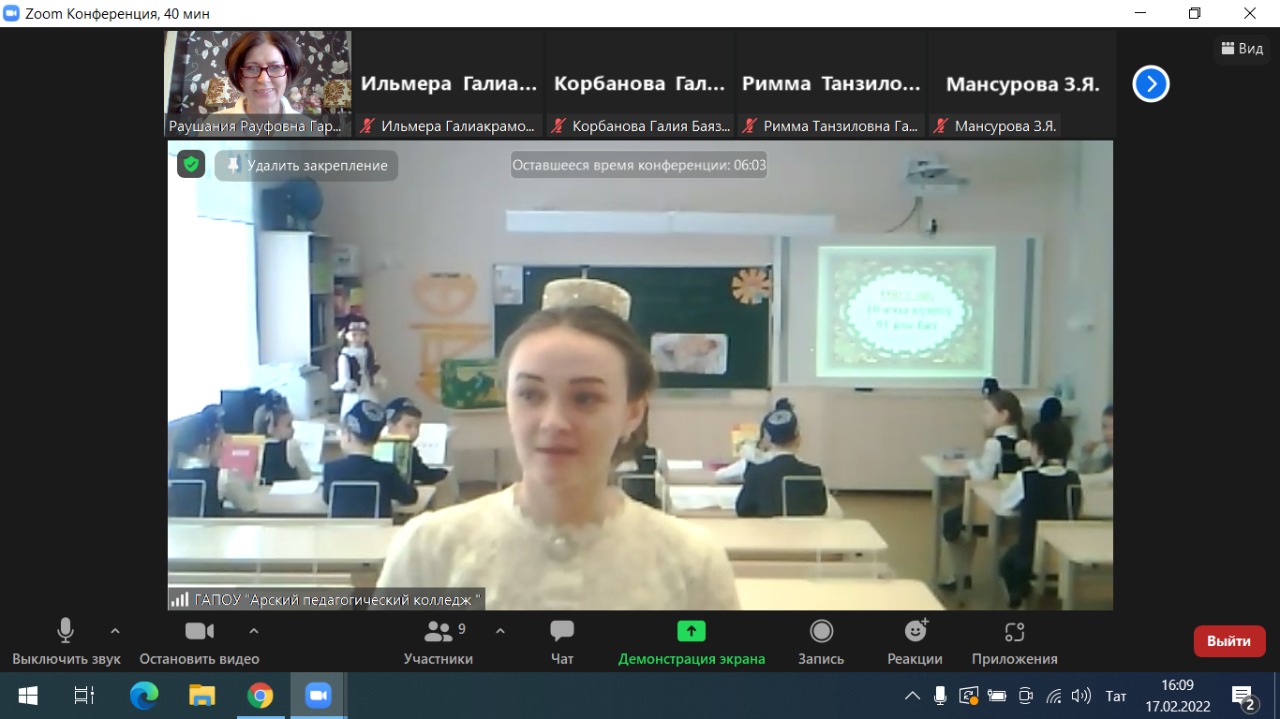Open the Приложения apps panel
This screenshot has height=719, width=1280.
click(1014, 641)
